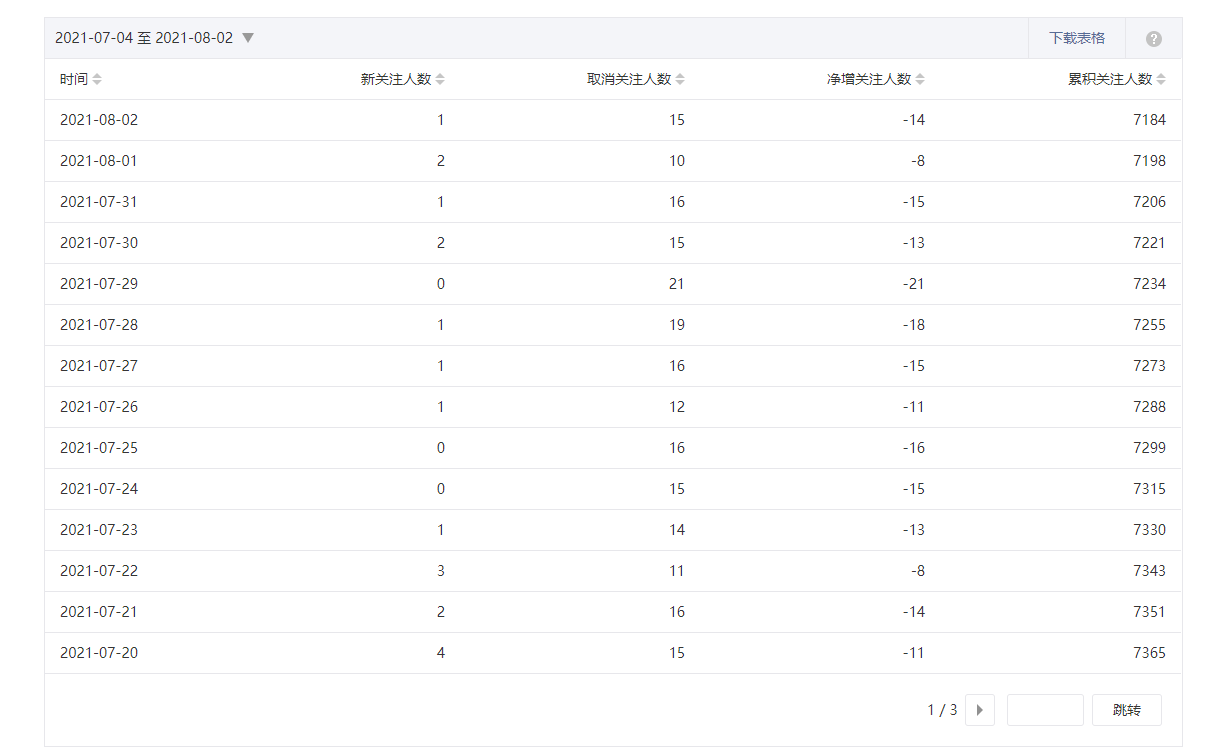The image size is (1223, 749).
Task: Expand the date range dropdown triangle
Action: (248, 38)
